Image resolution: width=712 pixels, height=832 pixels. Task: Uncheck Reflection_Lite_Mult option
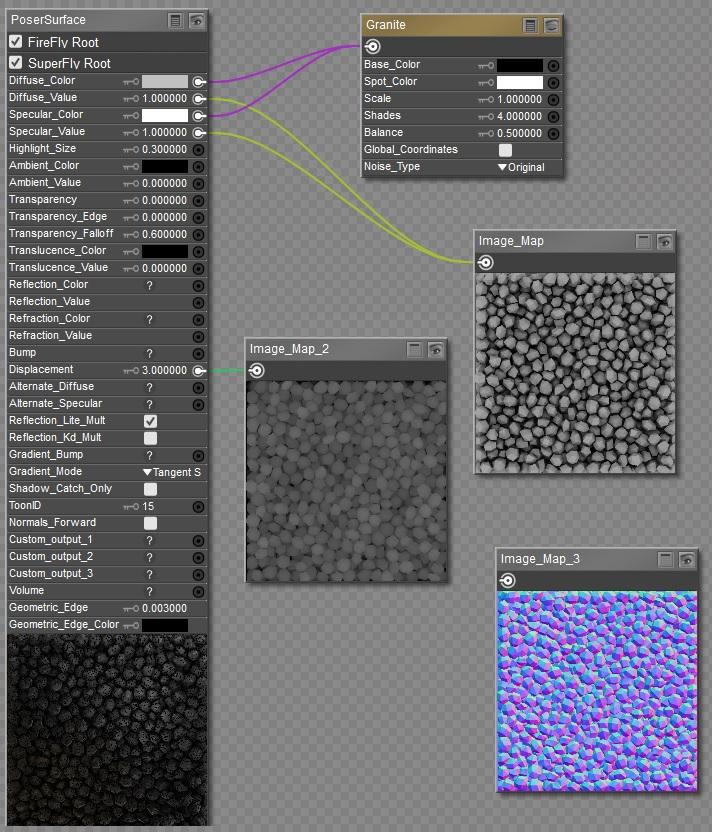(151, 421)
